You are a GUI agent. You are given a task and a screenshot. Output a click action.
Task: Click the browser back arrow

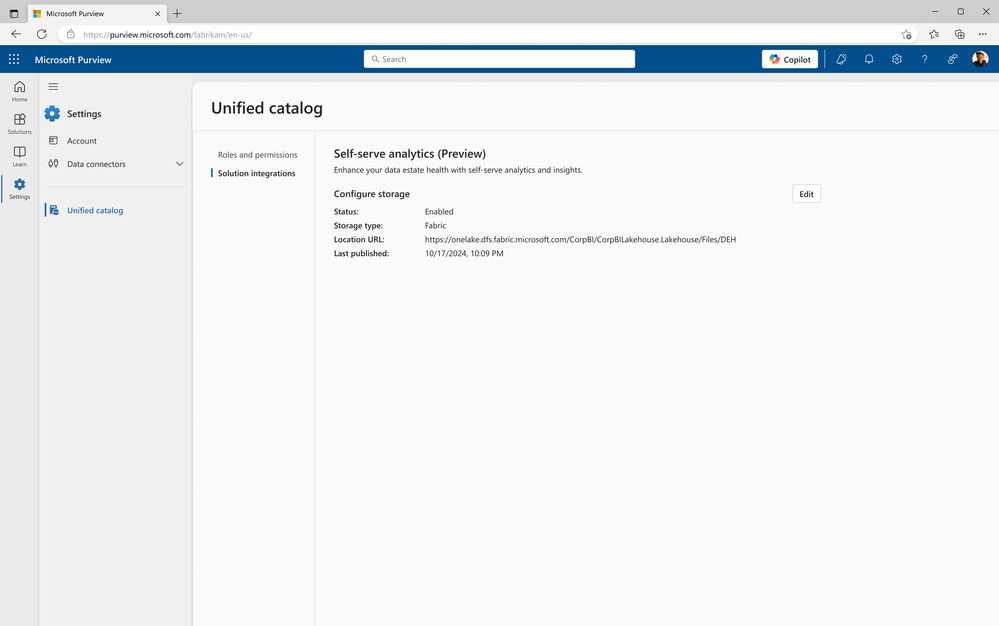pyautogui.click(x=16, y=34)
